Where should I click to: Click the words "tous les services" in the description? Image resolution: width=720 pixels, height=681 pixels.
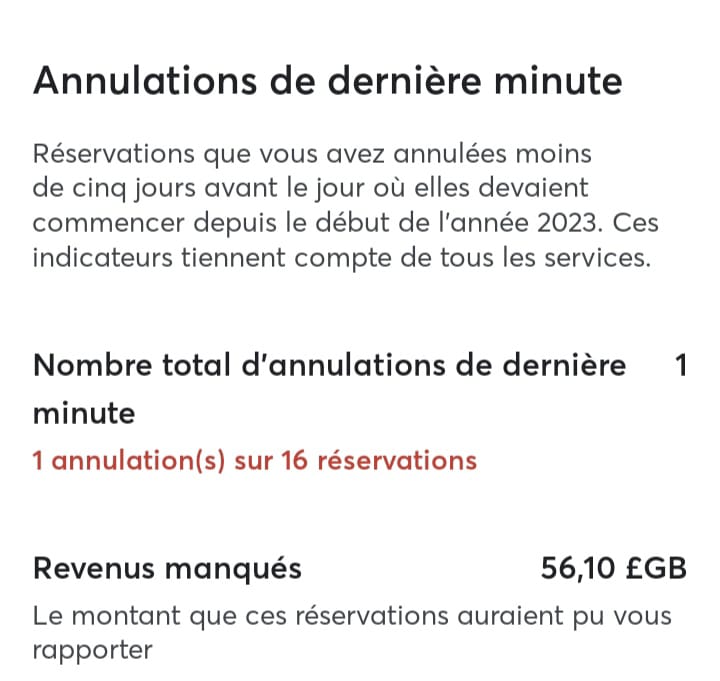pos(546,258)
